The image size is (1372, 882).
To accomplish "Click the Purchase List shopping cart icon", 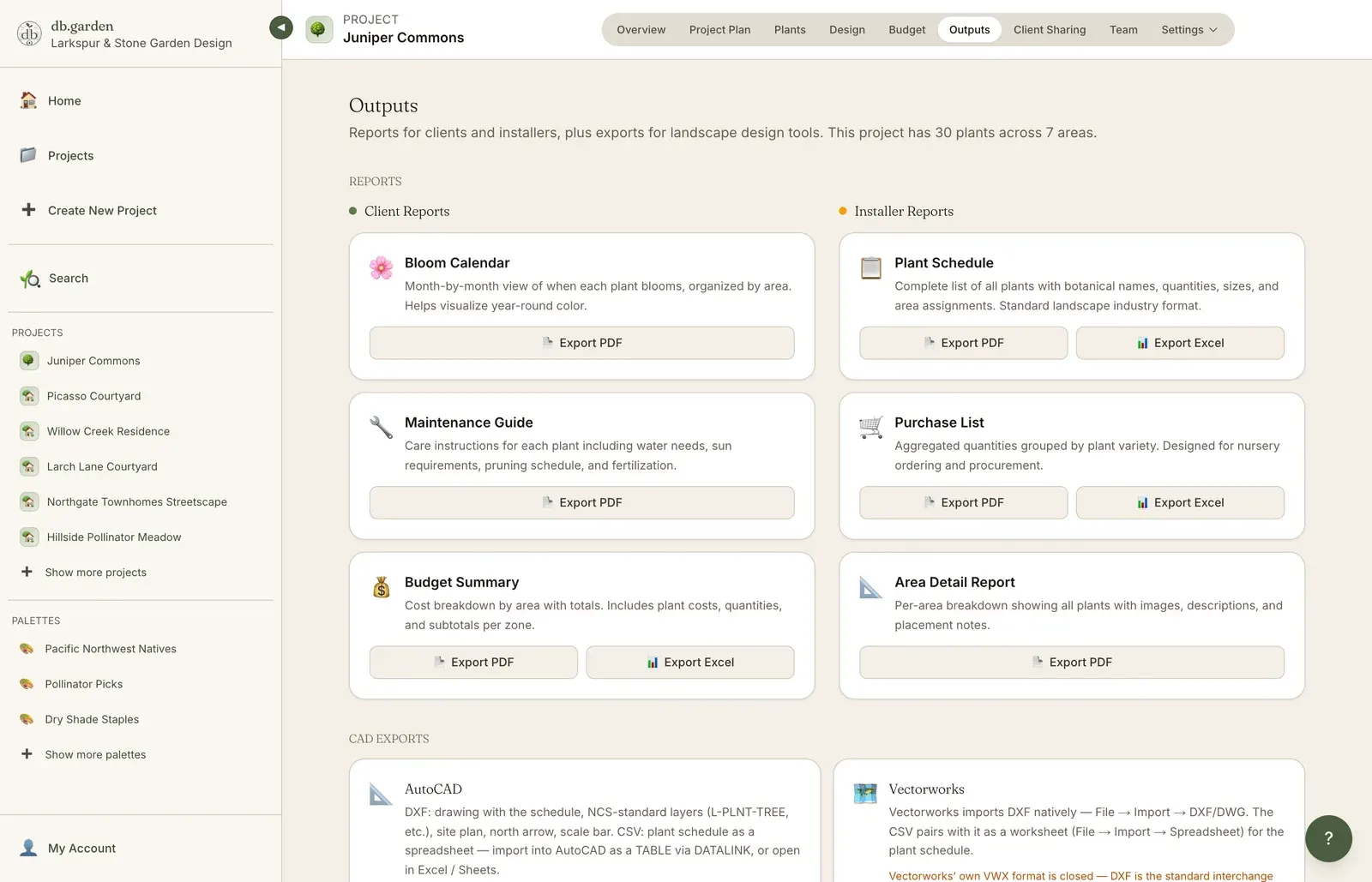I will [871, 427].
